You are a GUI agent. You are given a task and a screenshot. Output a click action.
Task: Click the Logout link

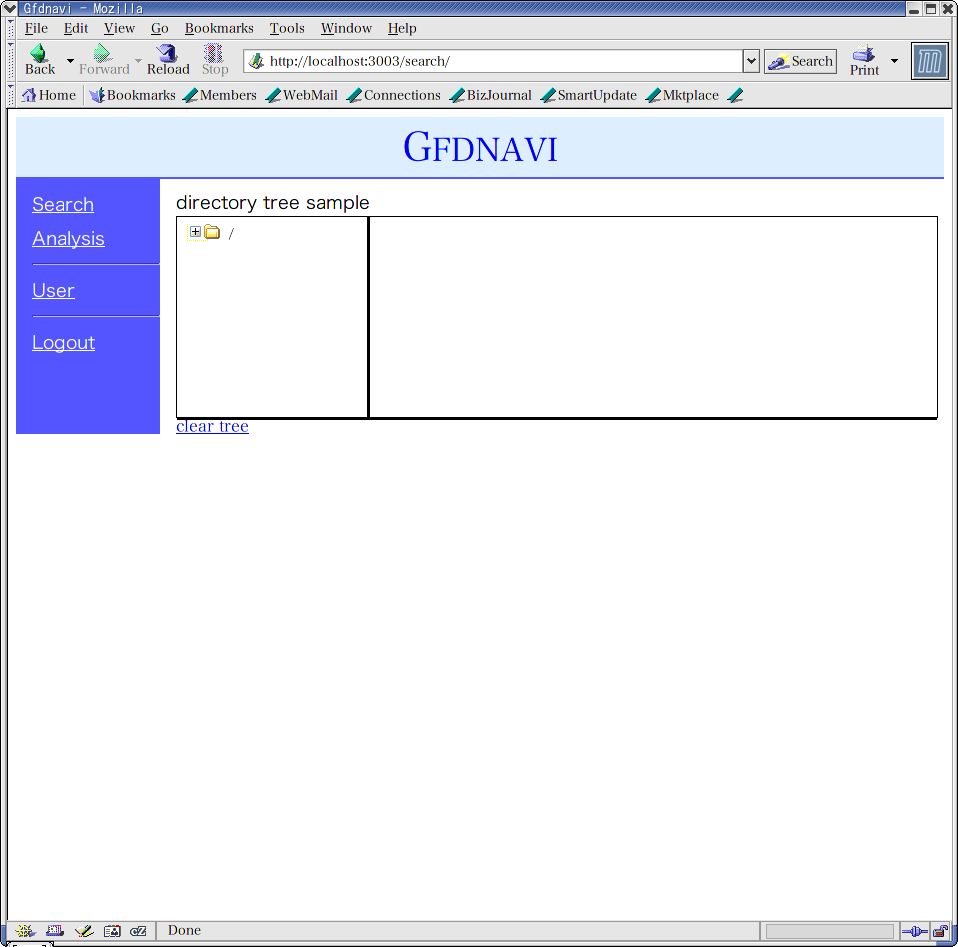(64, 342)
